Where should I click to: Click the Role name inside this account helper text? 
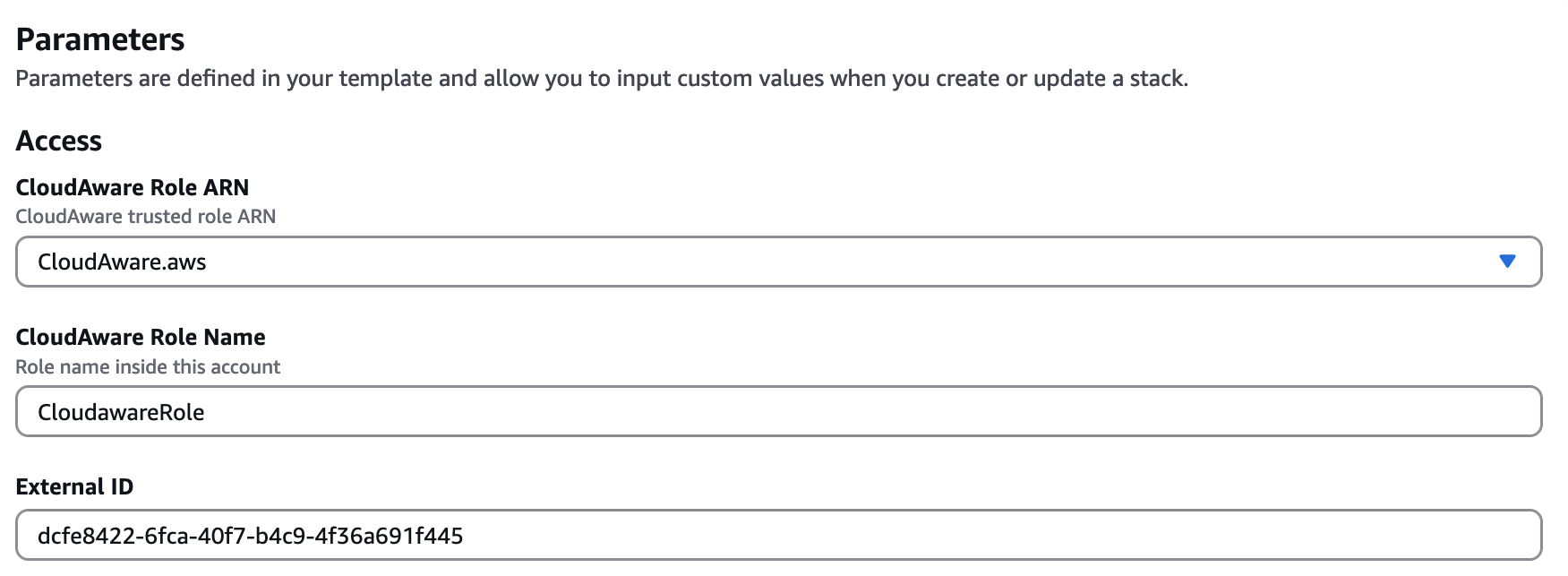[x=148, y=366]
